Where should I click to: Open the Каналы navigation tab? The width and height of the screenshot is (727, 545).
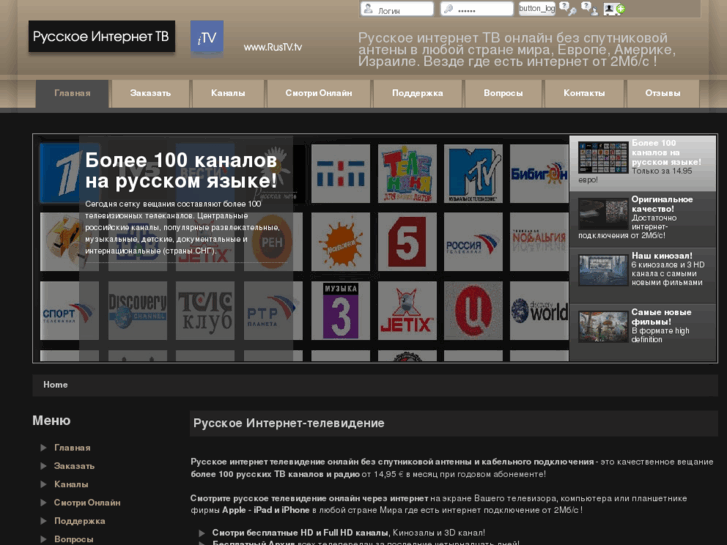(228, 93)
